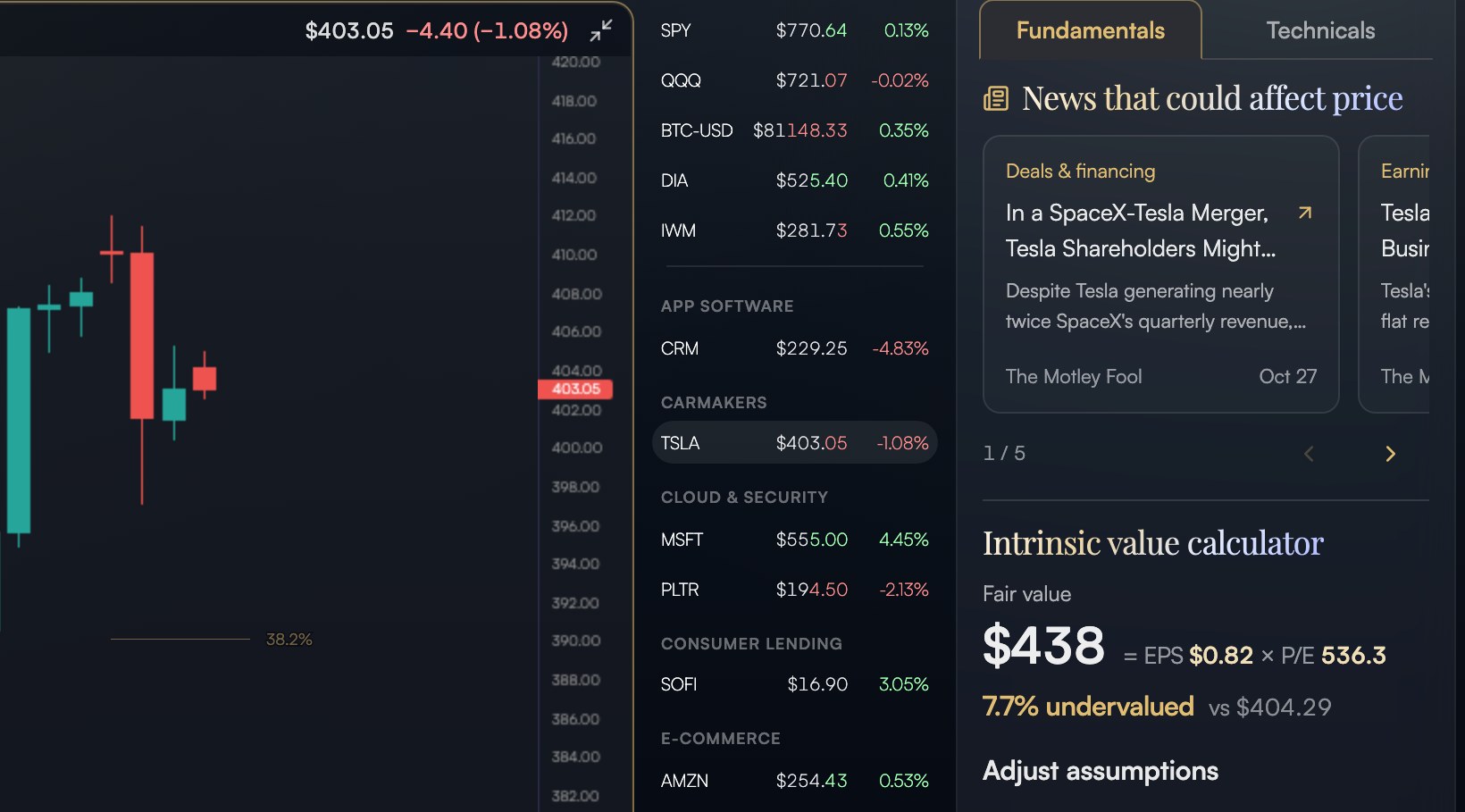Click the APP SOFTWARE section header
The width and height of the screenshot is (1465, 812).
coord(727,306)
